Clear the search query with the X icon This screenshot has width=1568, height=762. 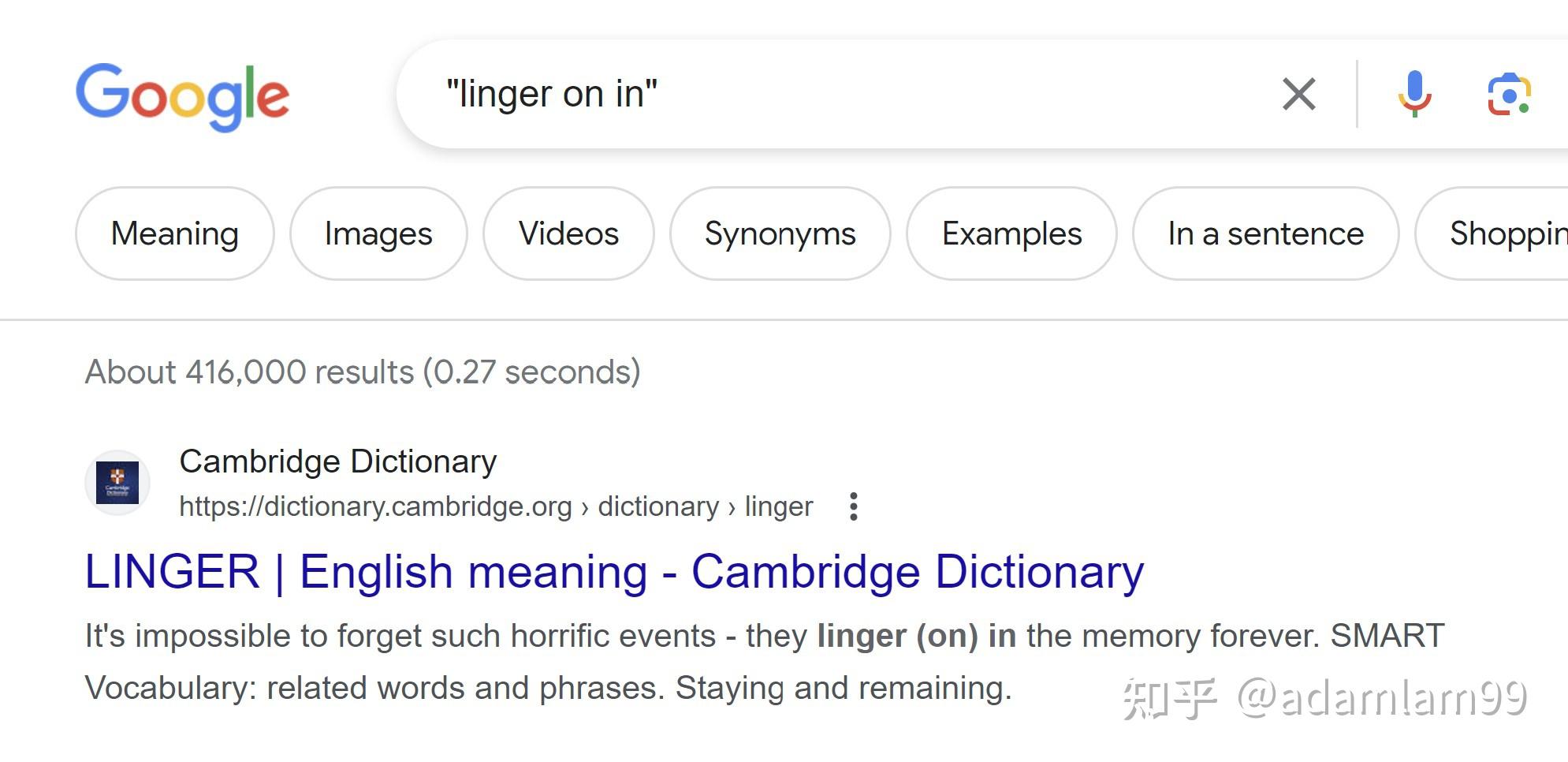1298,94
